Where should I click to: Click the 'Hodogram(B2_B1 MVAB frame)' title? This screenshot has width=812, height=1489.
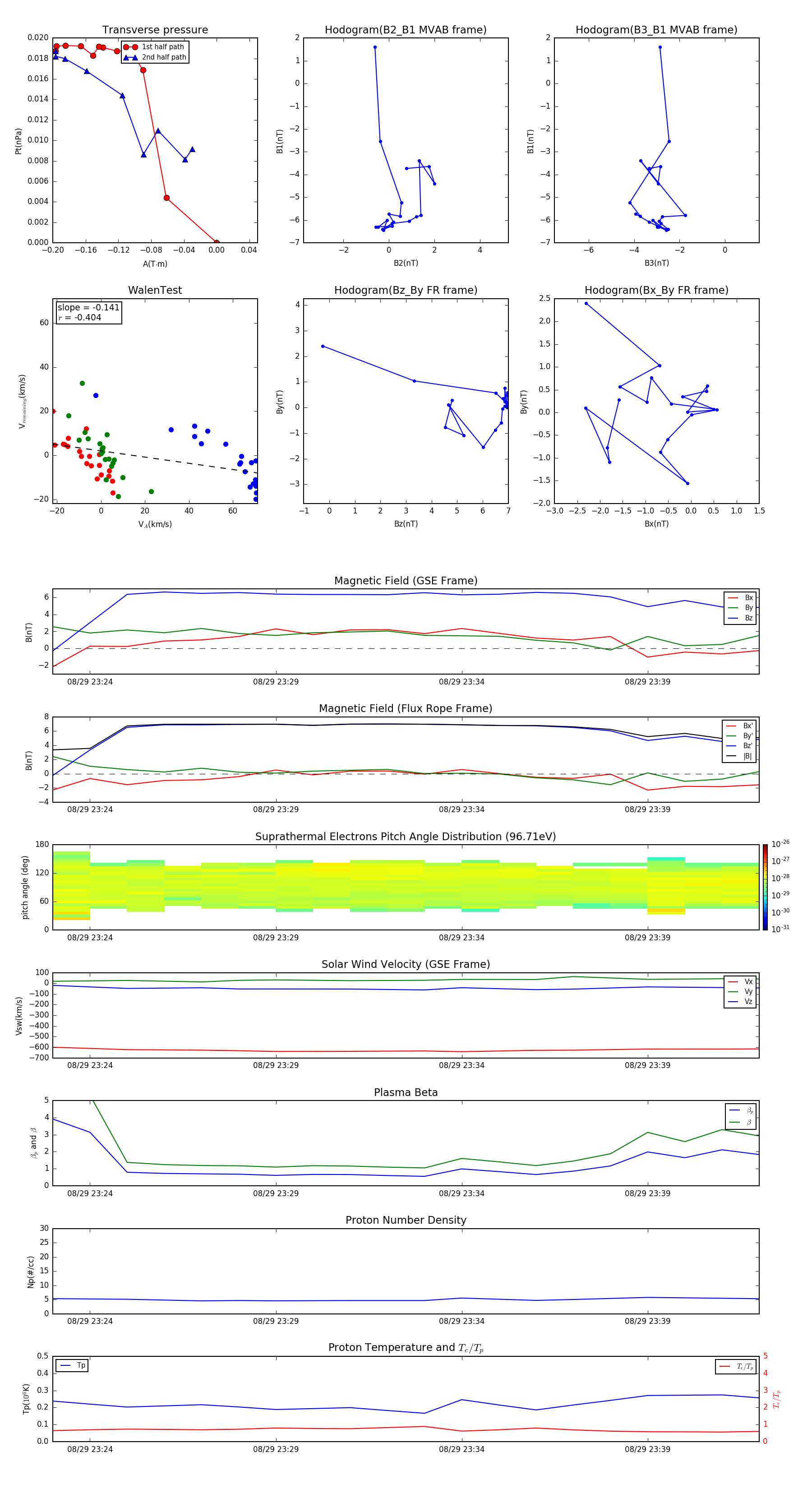[406, 30]
